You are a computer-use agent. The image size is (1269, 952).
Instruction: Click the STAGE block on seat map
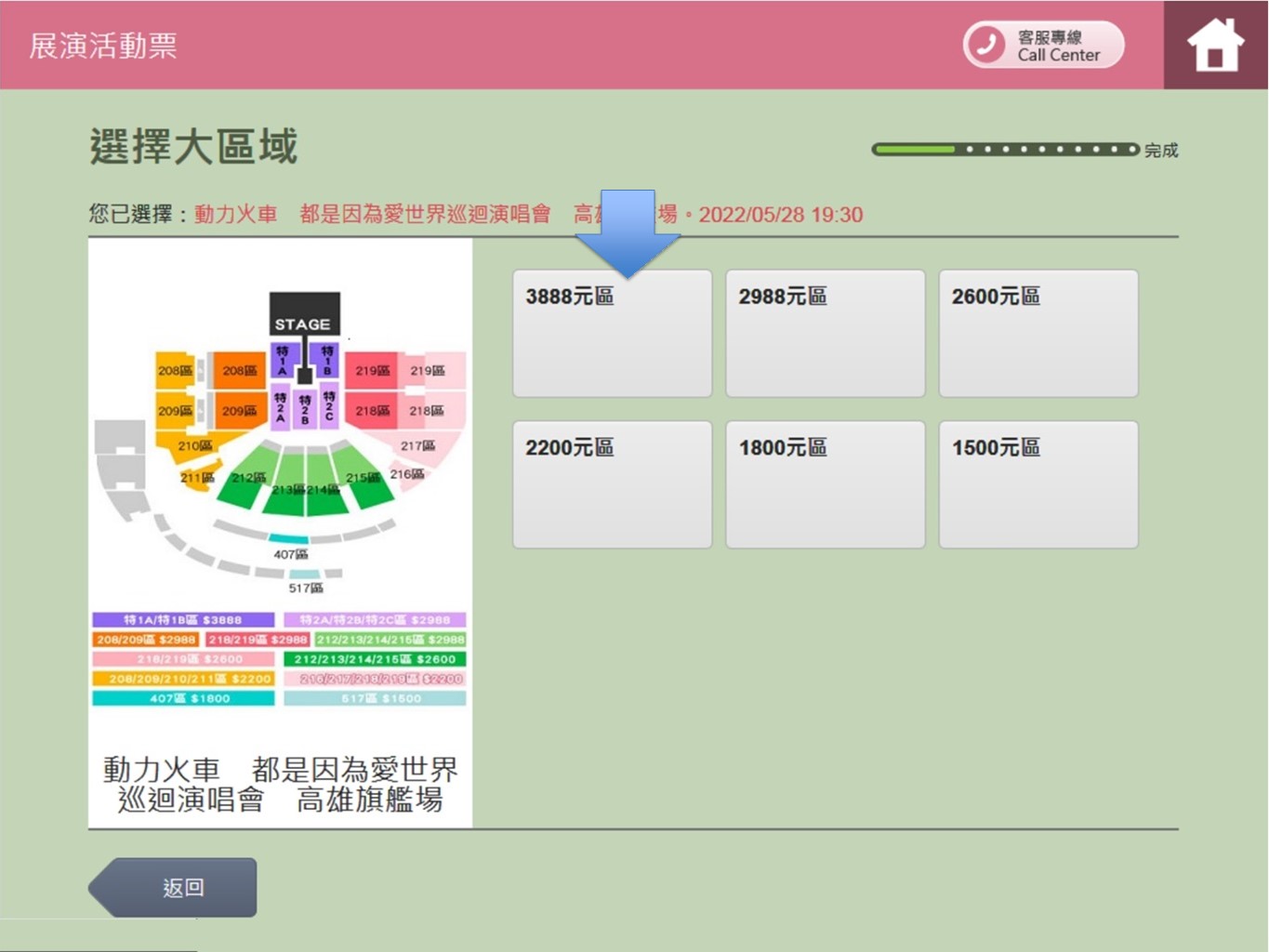(304, 314)
